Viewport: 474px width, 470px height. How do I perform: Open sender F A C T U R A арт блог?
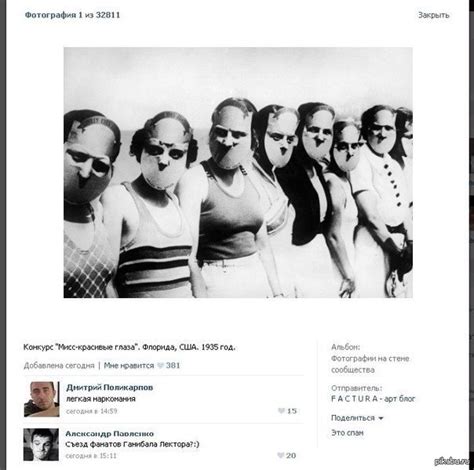[x=373, y=399]
